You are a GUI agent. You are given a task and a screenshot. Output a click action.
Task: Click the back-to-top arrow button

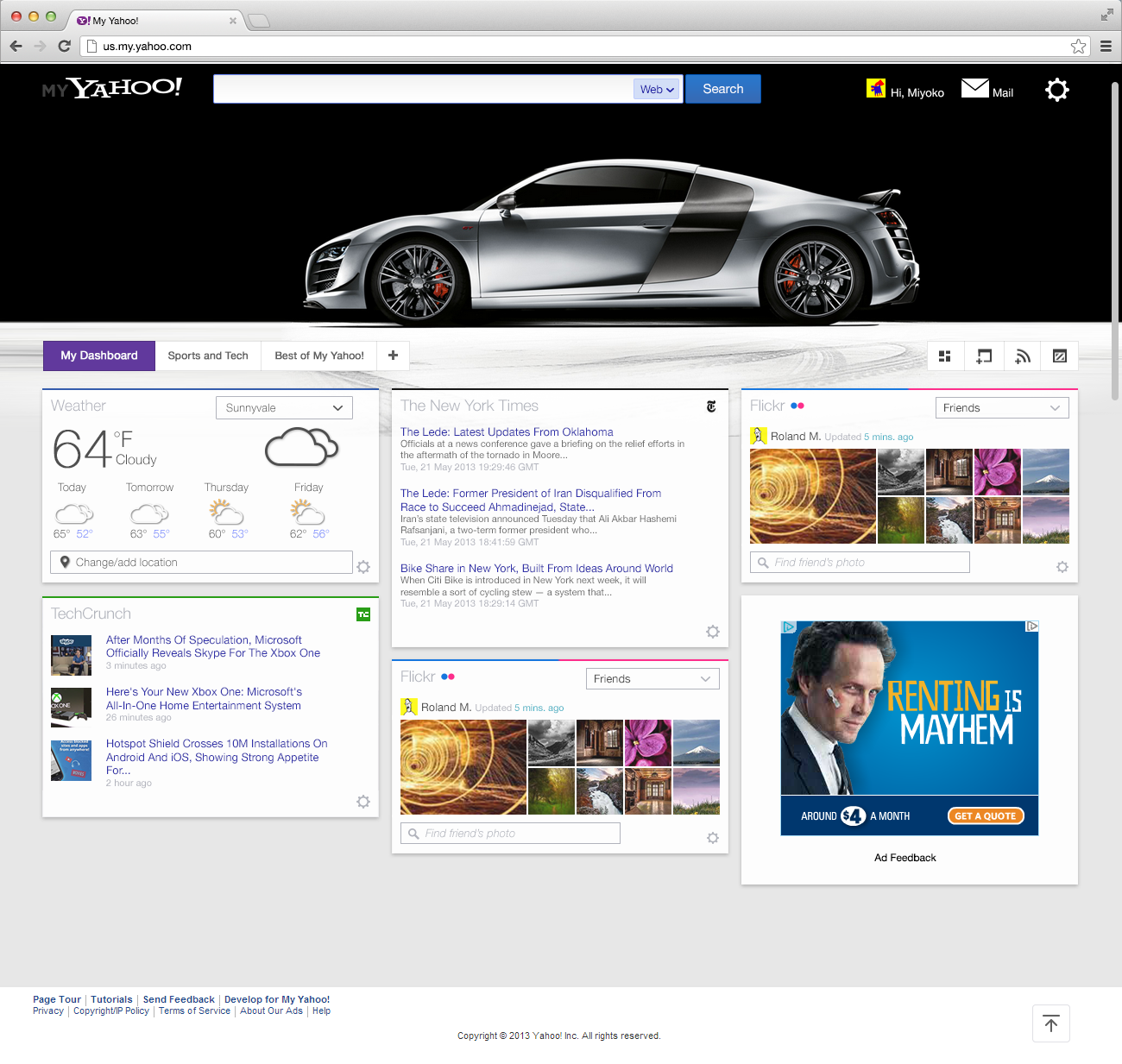click(x=1051, y=1023)
